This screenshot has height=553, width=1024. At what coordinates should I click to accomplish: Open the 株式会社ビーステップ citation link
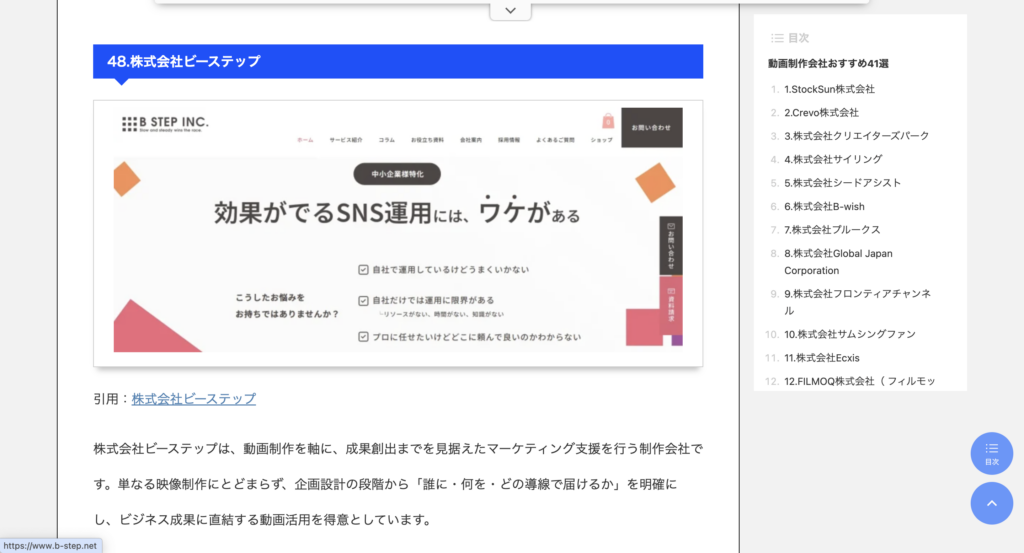click(194, 399)
